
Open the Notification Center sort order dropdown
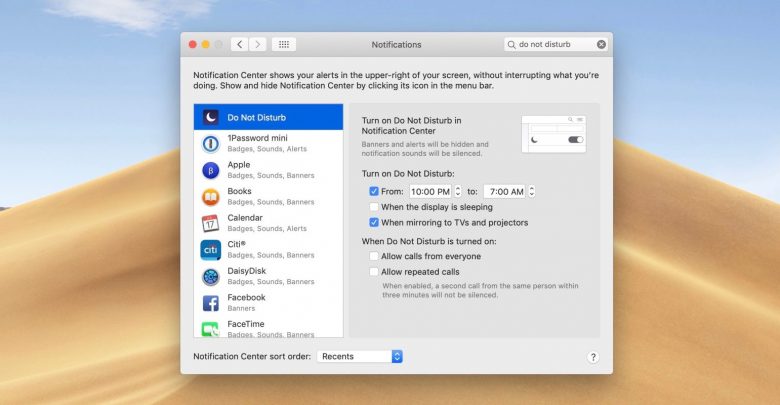pyautogui.click(x=360, y=356)
